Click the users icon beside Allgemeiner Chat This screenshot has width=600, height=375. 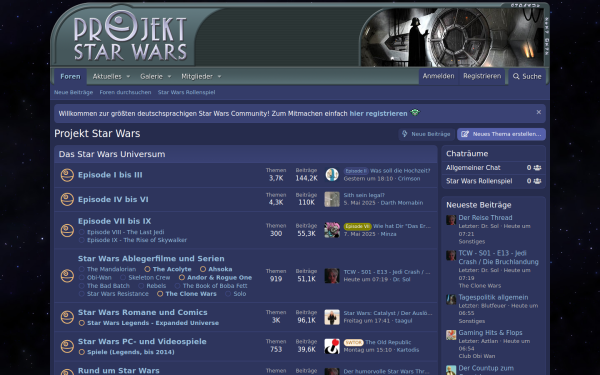(x=537, y=168)
